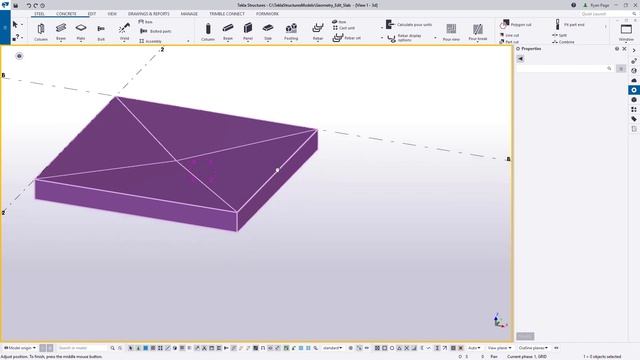The height and width of the screenshot is (360, 640).
Task: Switch to the CONCRETE ribbon tab
Action: [x=66, y=14]
